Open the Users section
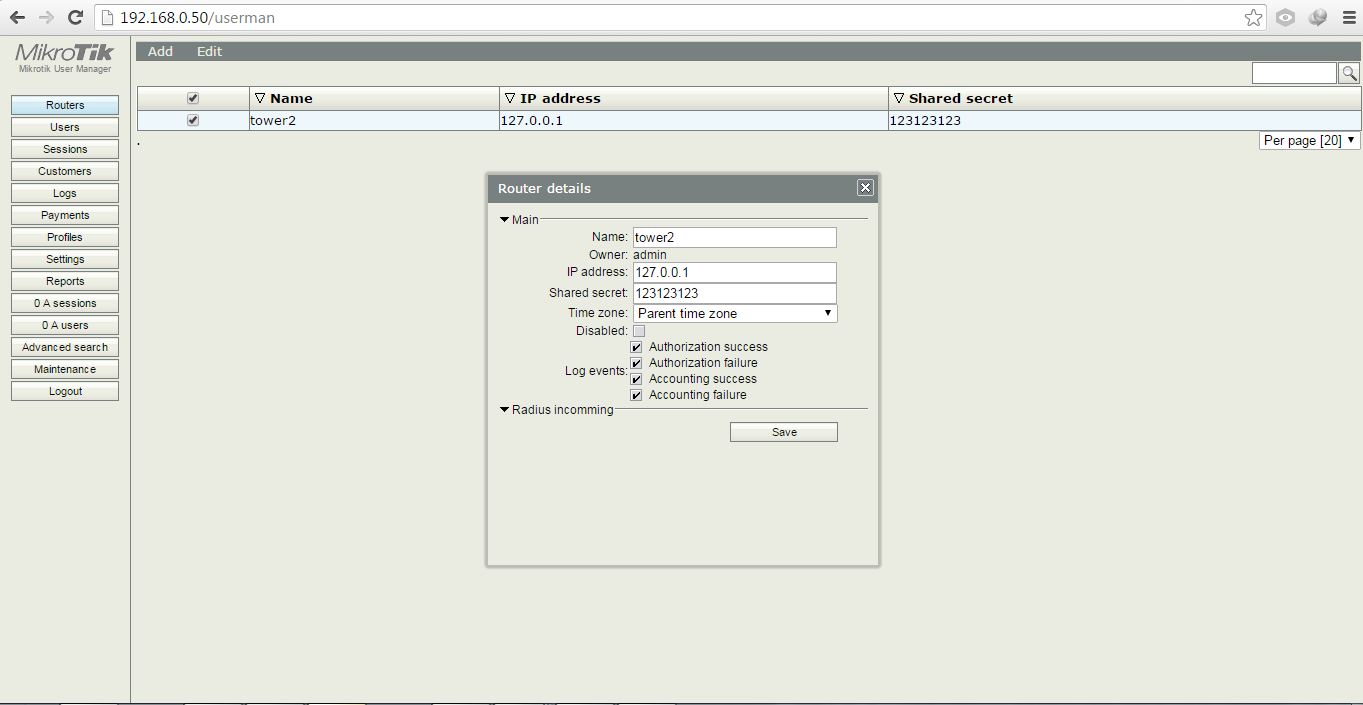Image resolution: width=1363 pixels, height=705 pixels. tap(65, 127)
